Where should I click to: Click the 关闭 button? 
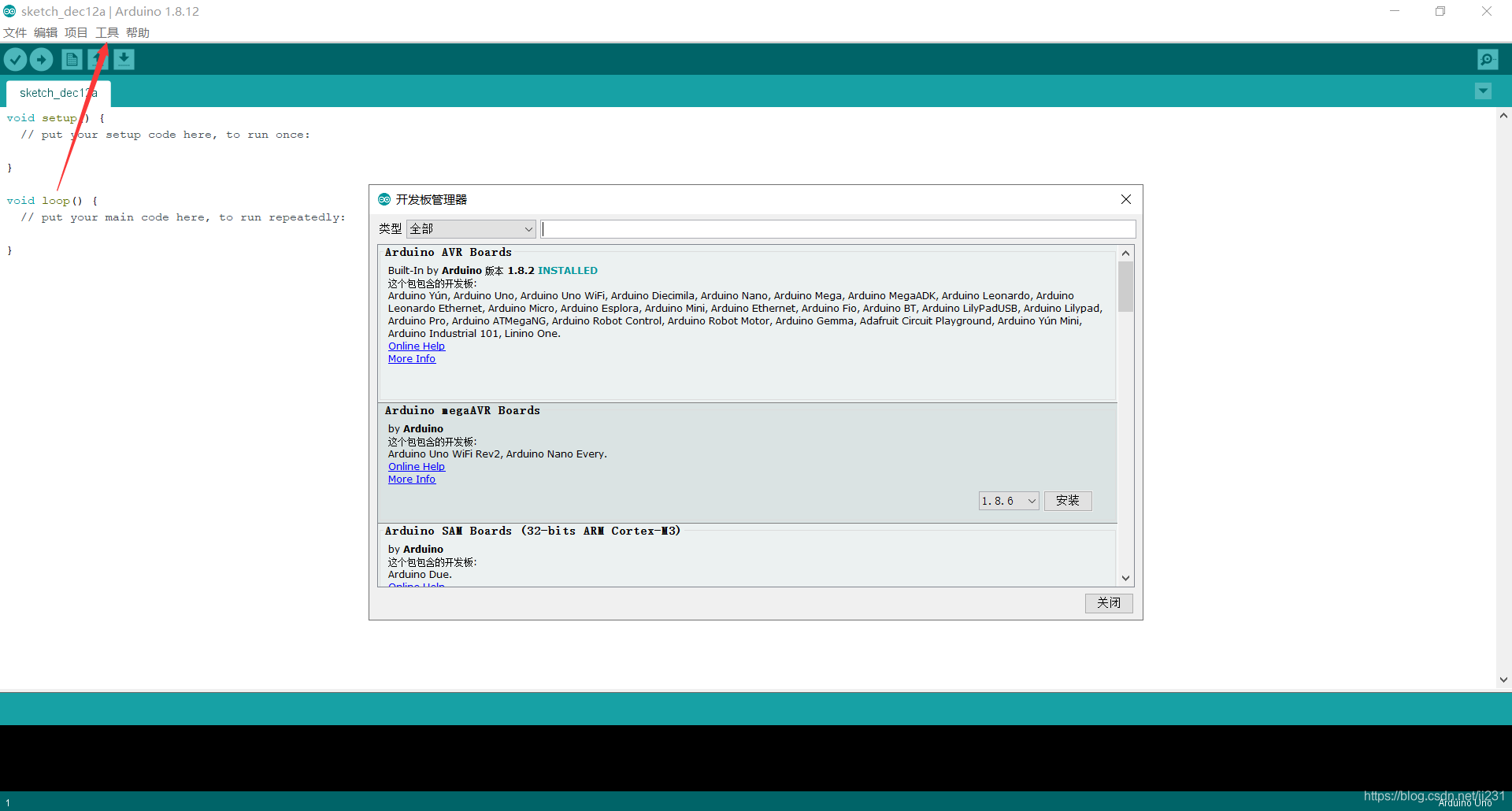pyautogui.click(x=1109, y=602)
